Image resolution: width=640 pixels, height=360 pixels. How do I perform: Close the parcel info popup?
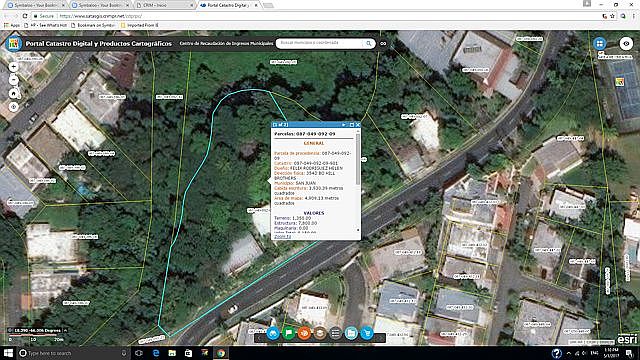(358, 124)
